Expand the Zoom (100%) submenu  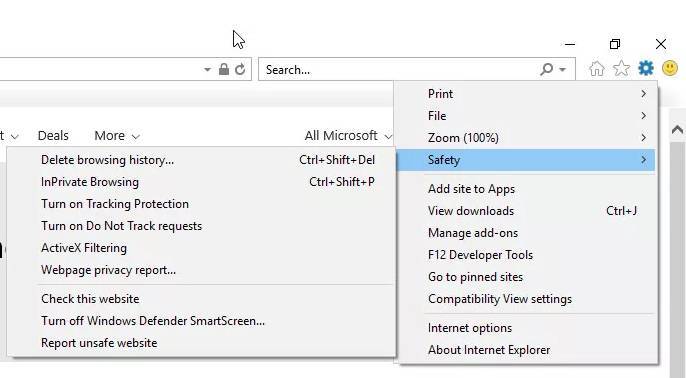[x=526, y=137]
